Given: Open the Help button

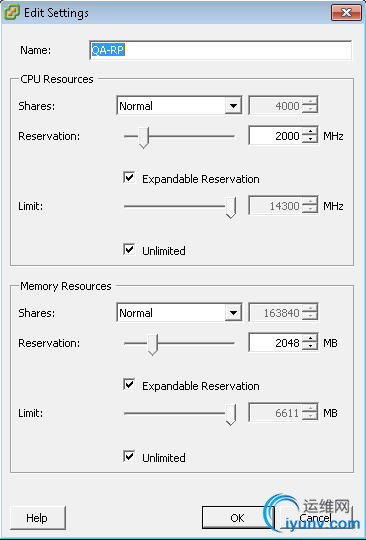Looking at the screenshot, I should click(38, 518).
